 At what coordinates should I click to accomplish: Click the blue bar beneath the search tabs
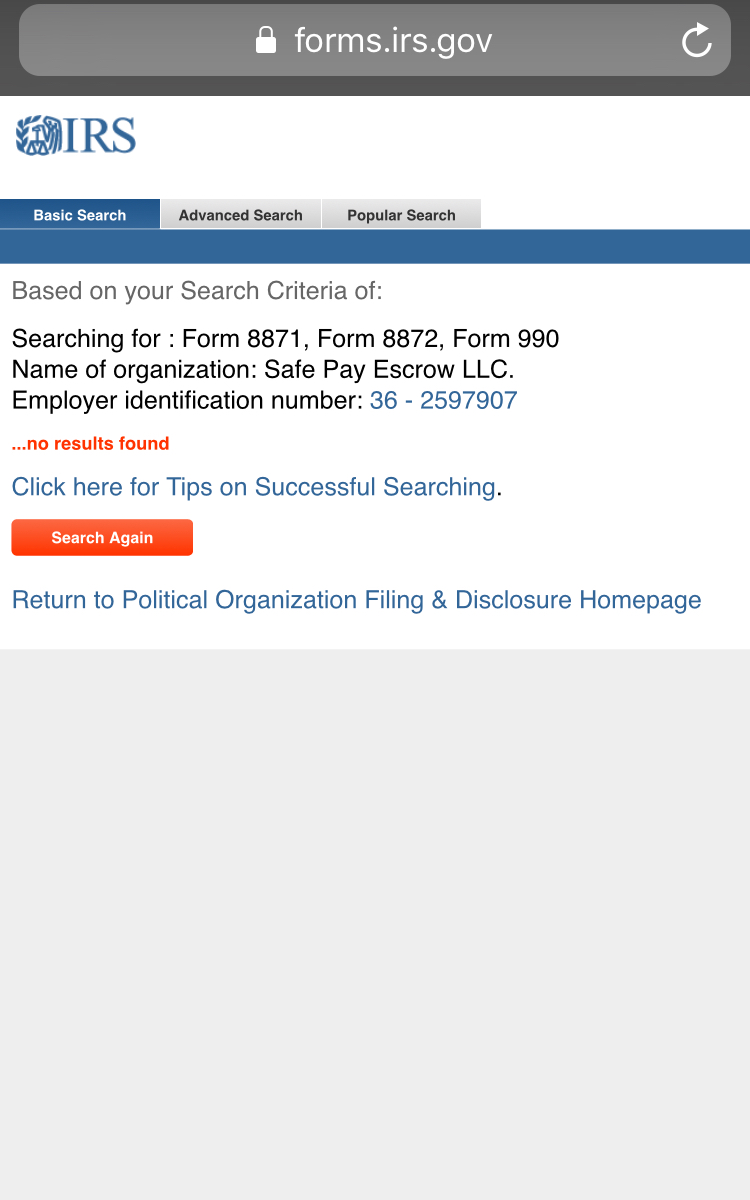375,246
